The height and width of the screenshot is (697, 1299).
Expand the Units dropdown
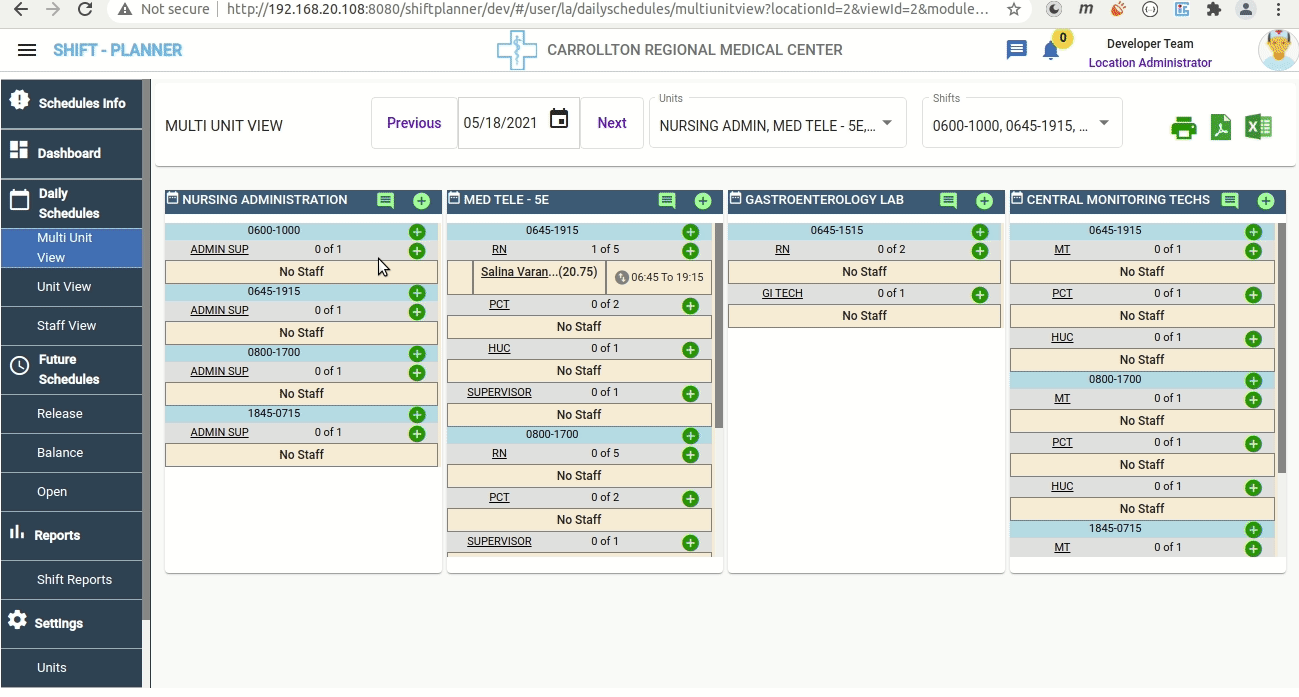click(x=887, y=123)
